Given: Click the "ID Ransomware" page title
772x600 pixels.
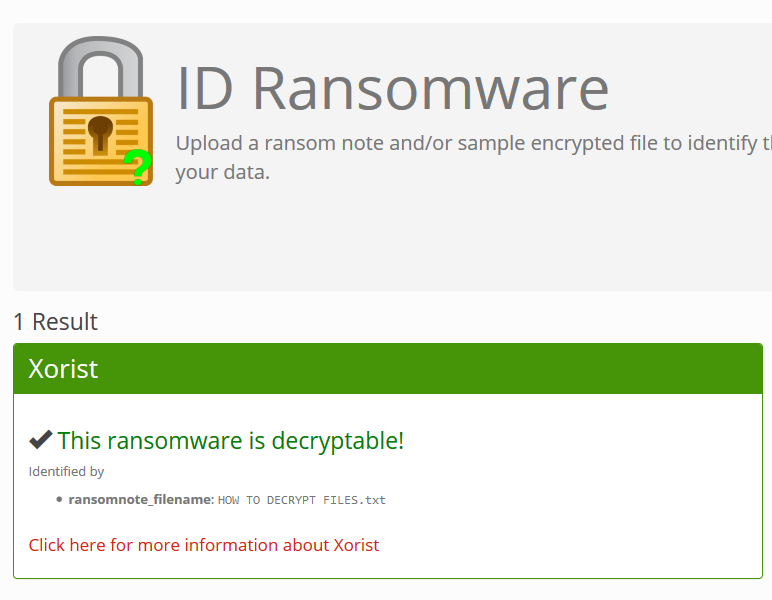Looking at the screenshot, I should tap(392, 88).
